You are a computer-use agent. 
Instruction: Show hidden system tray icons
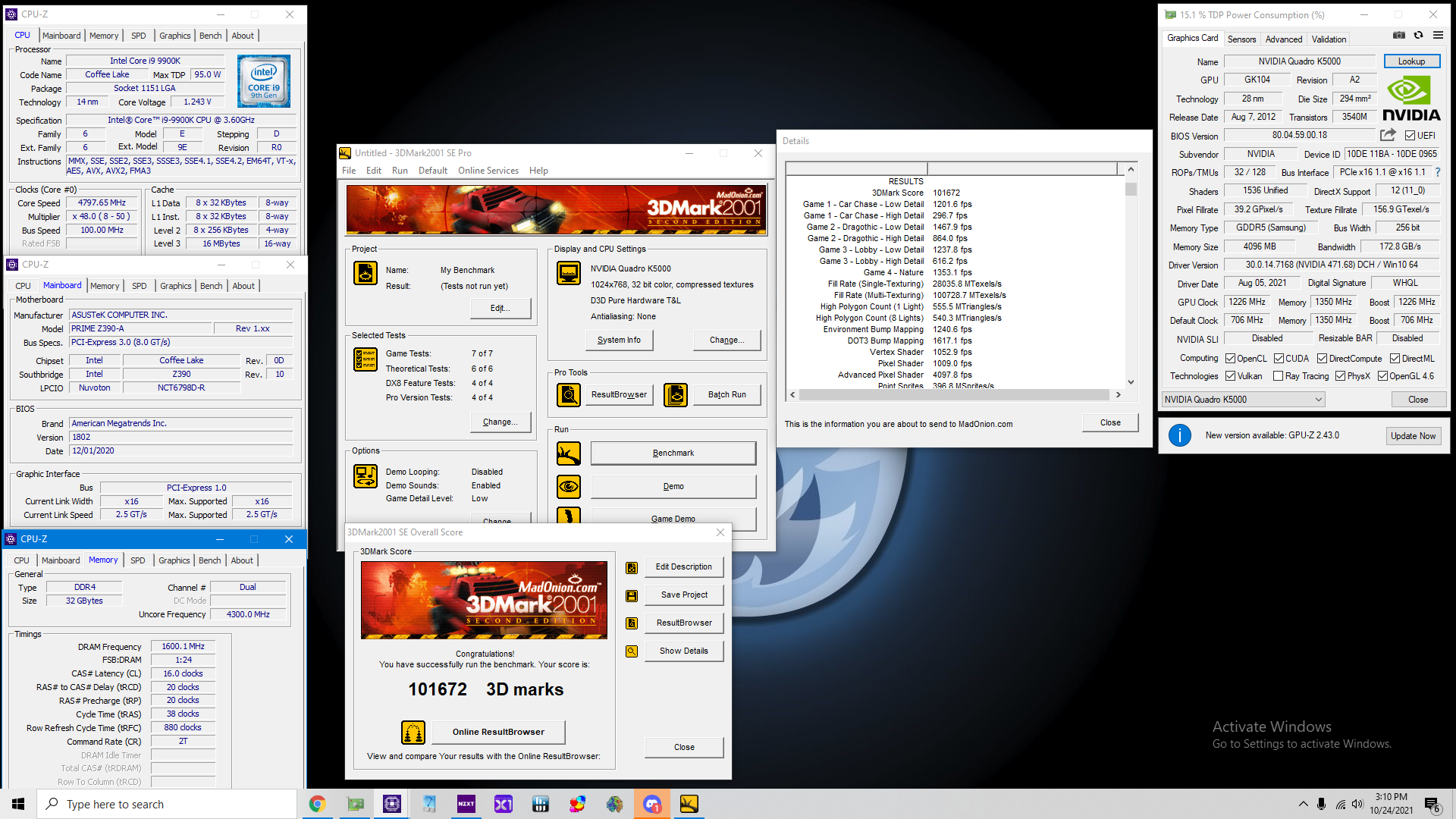tap(1303, 804)
